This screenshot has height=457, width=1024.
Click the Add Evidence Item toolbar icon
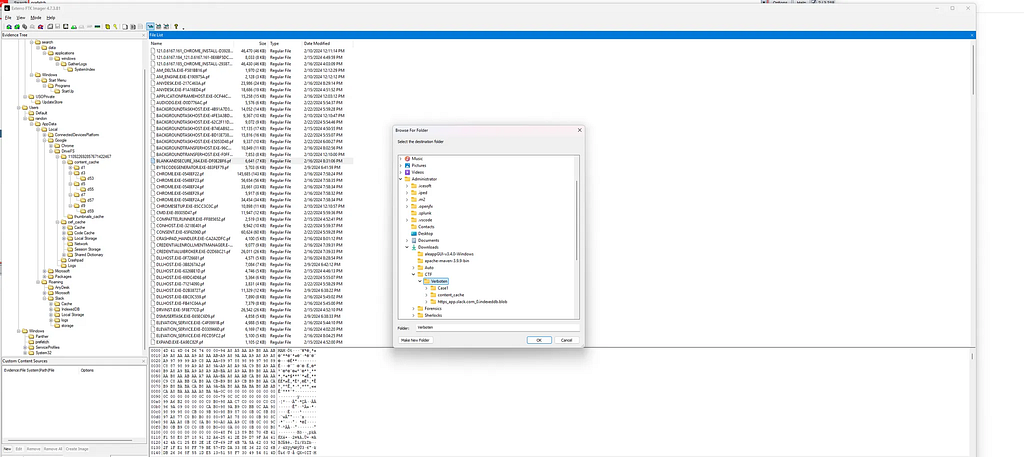pyautogui.click(x=9, y=27)
